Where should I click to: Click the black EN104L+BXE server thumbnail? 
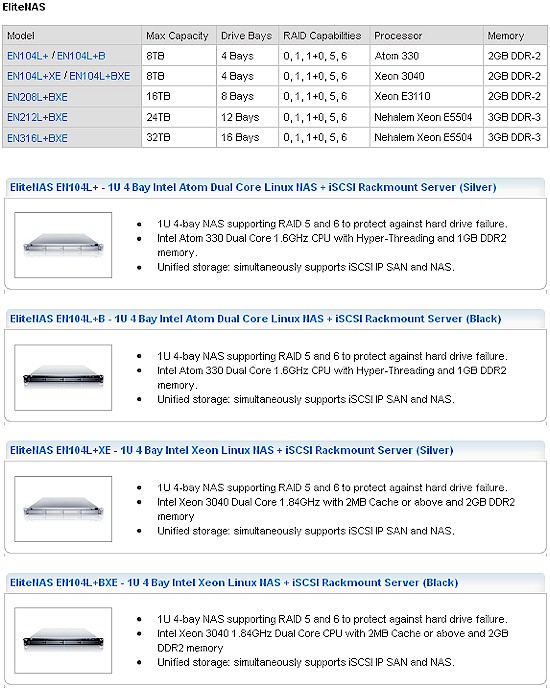(x=63, y=641)
